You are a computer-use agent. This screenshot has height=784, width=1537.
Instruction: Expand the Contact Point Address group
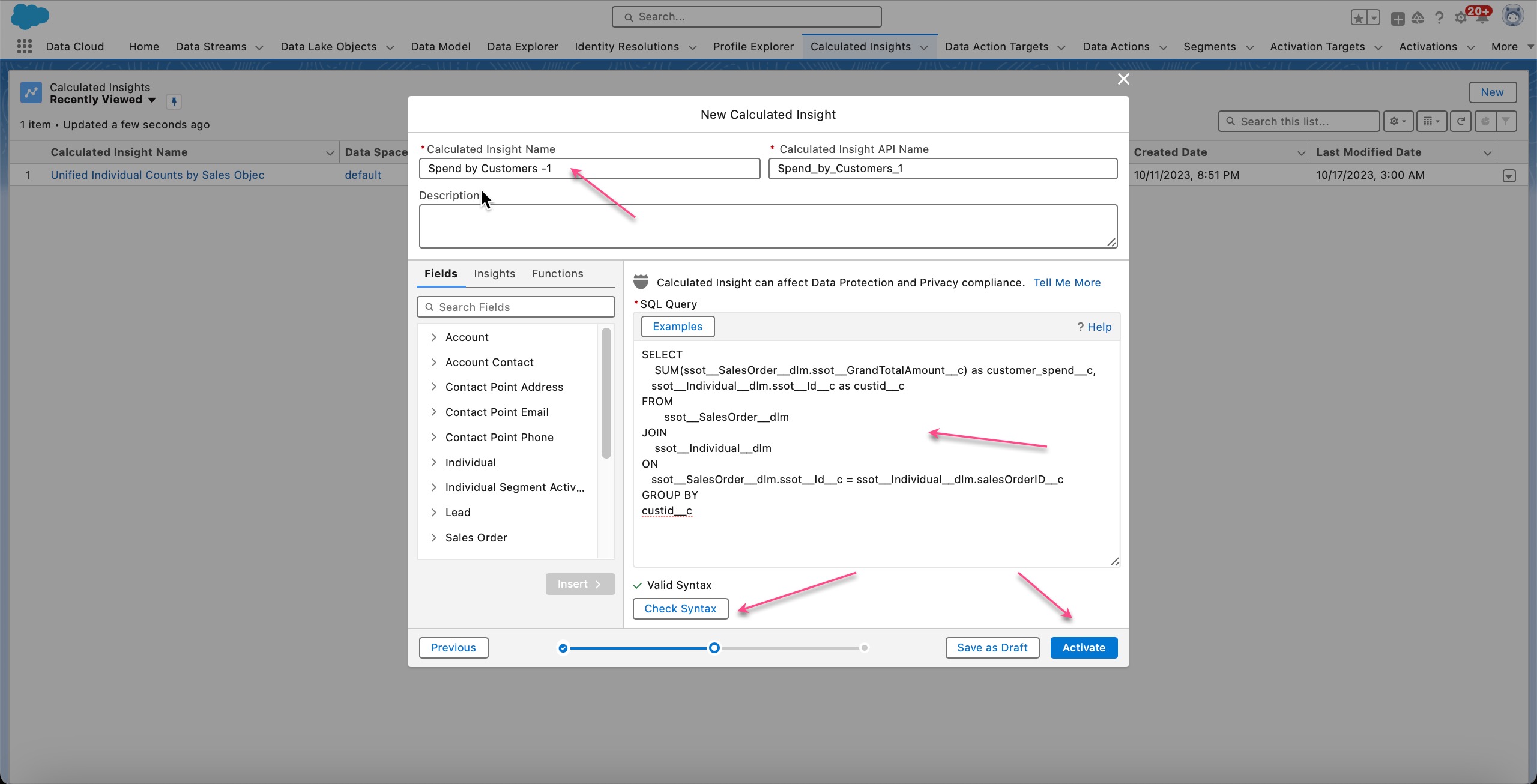coord(433,387)
